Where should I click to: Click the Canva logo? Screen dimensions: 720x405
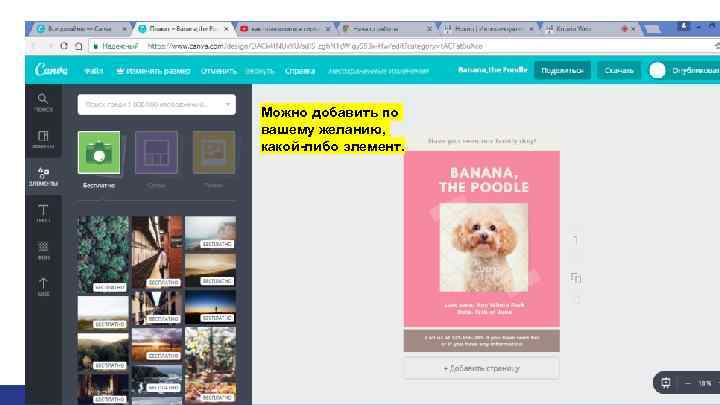51,70
